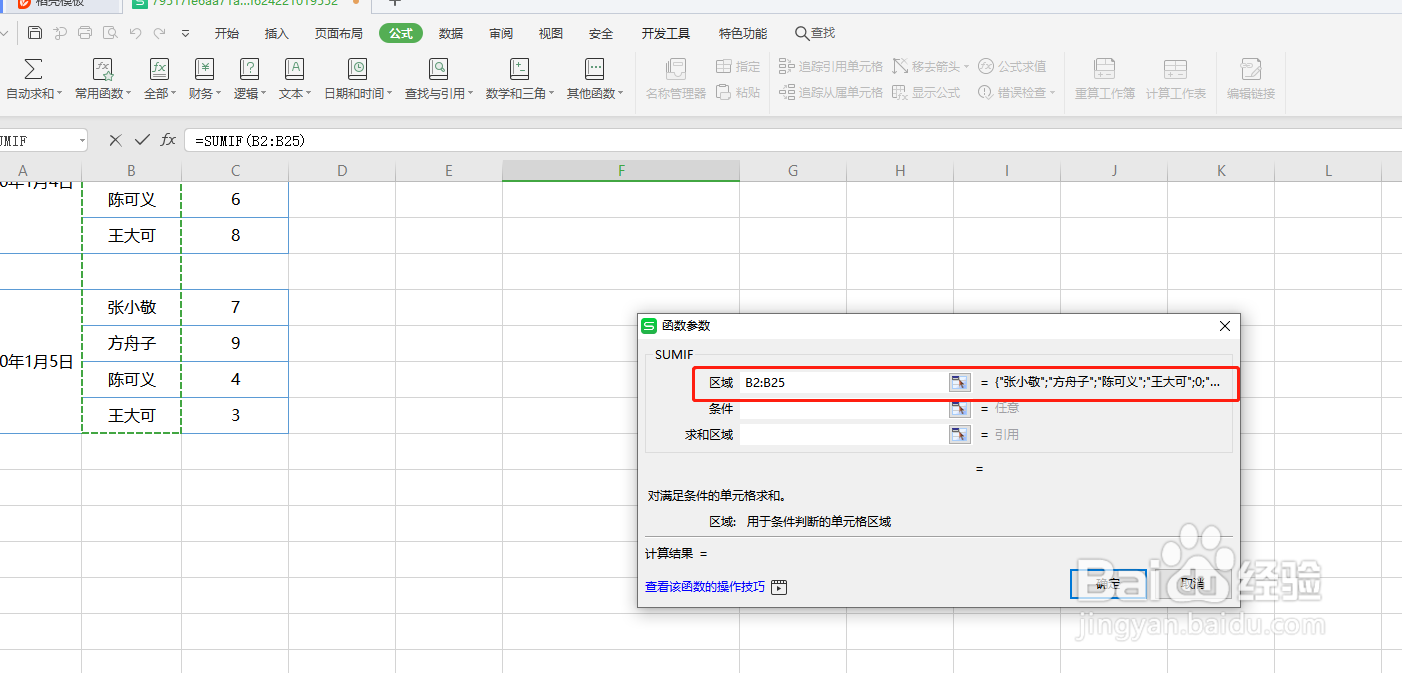
Task: Click the 粘贴 names button in ribbon
Action: tap(738, 92)
